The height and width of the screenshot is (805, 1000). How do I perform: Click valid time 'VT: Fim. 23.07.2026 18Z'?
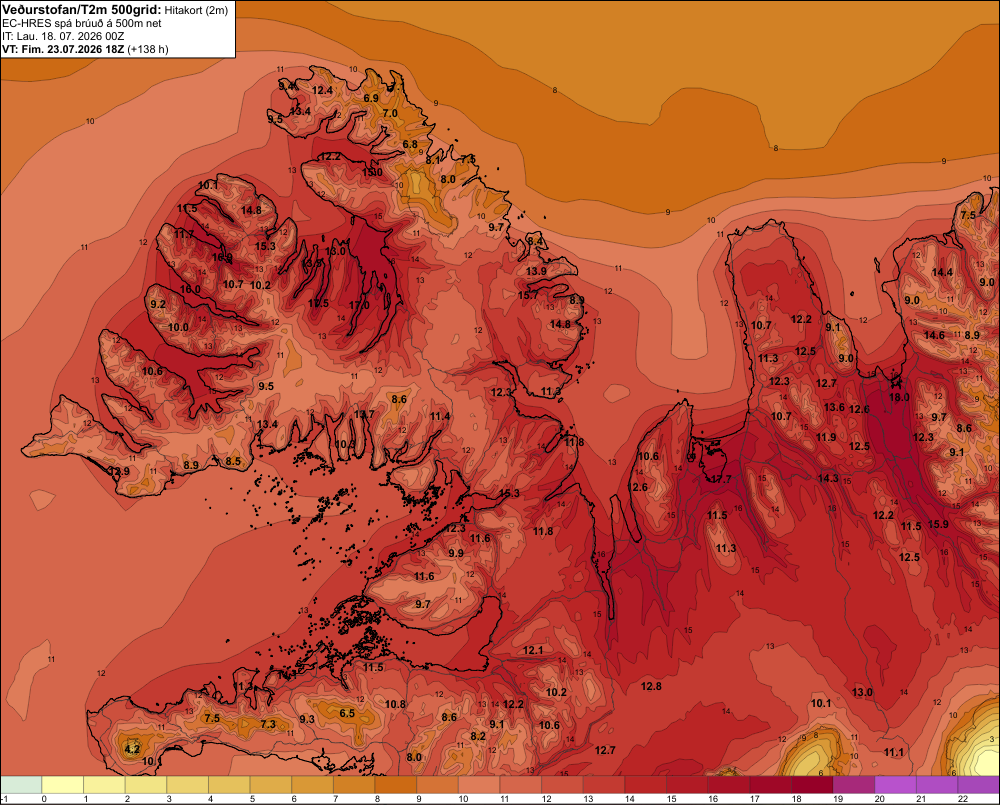[x=63, y=49]
